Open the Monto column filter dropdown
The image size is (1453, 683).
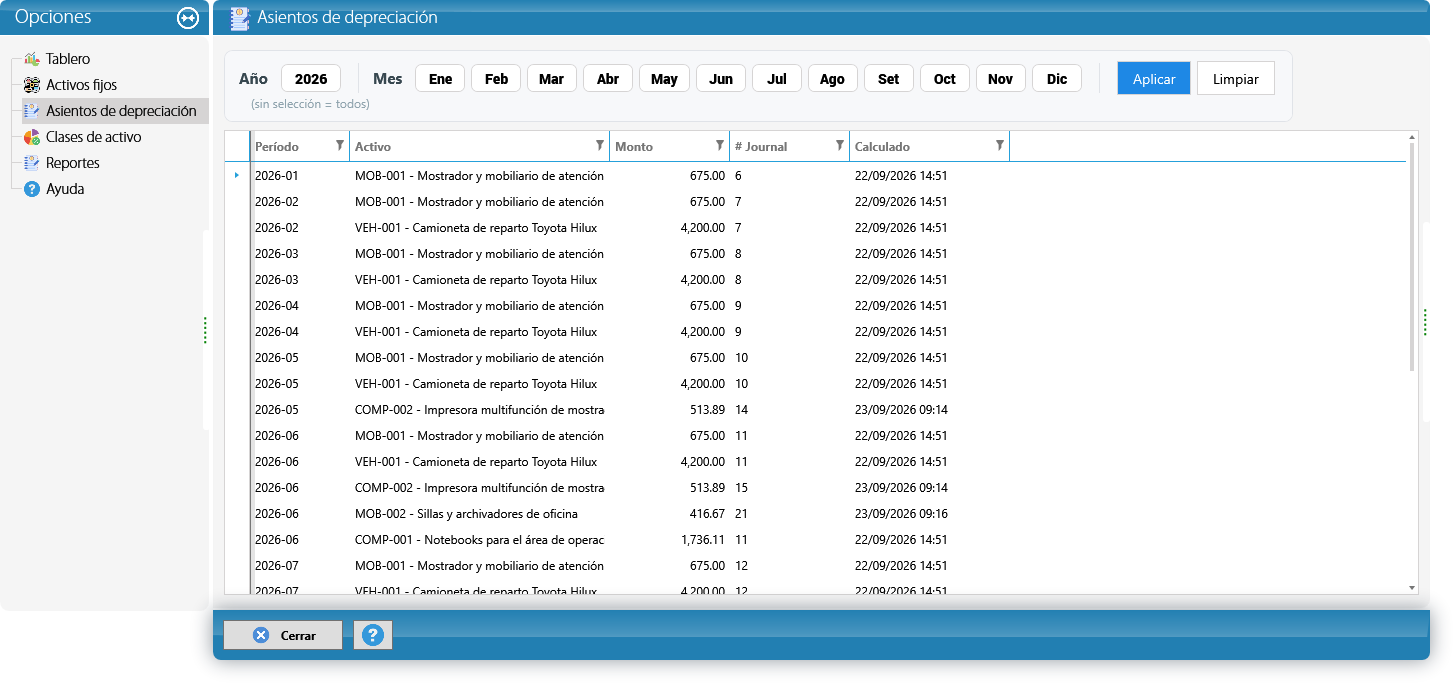click(720, 146)
